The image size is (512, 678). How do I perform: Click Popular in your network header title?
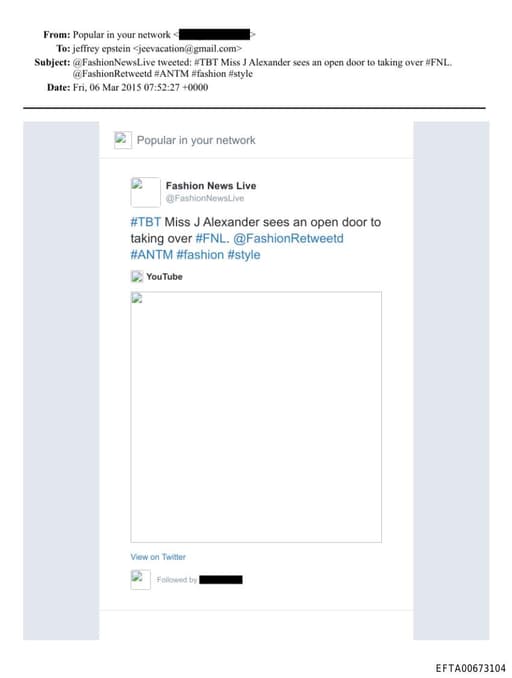pyautogui.click(x=196, y=140)
